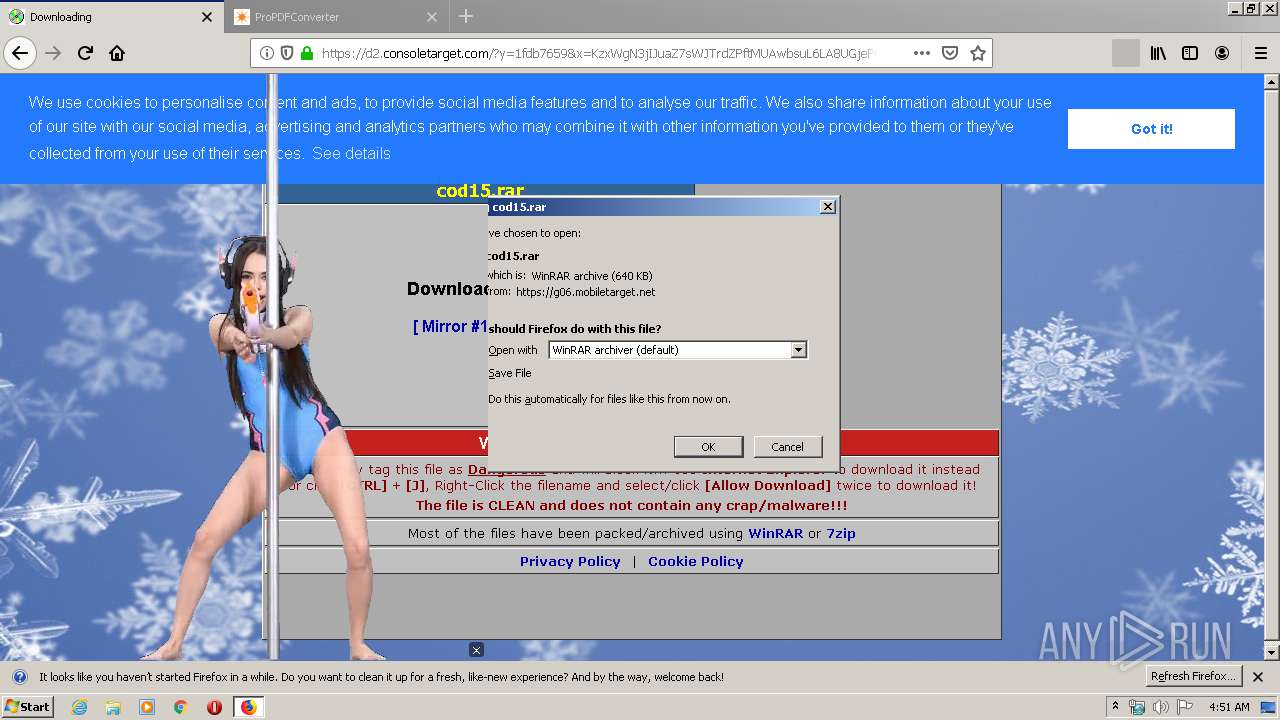Click the 4:51 AM taskbar clock
1280x720 pixels.
[x=1229, y=707]
